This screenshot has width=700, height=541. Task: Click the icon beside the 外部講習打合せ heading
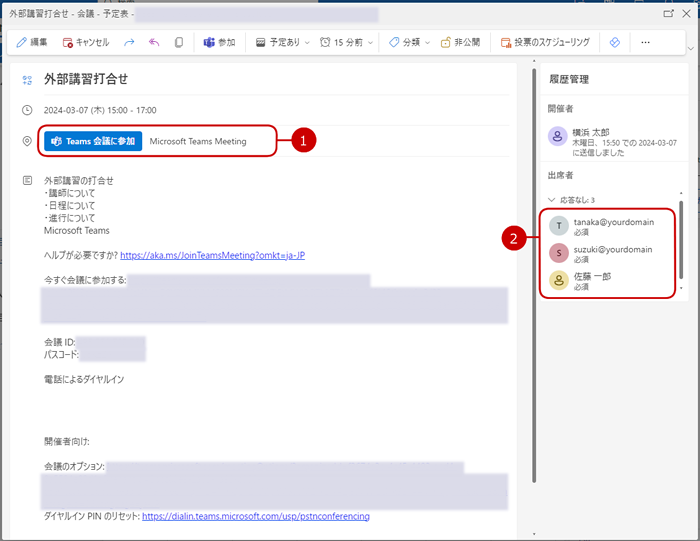(x=27, y=80)
